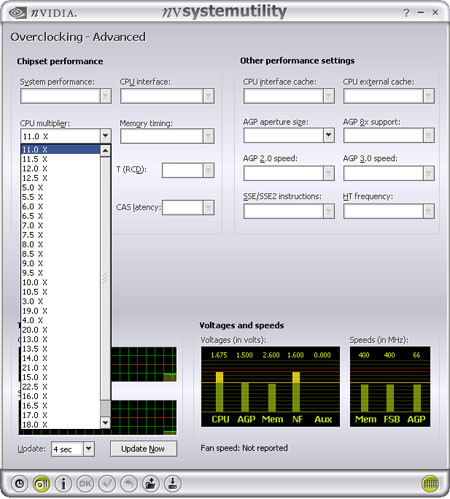450x499 pixels.
Task: Pick 22.5 X in the multiplier list
Action: tap(60, 387)
